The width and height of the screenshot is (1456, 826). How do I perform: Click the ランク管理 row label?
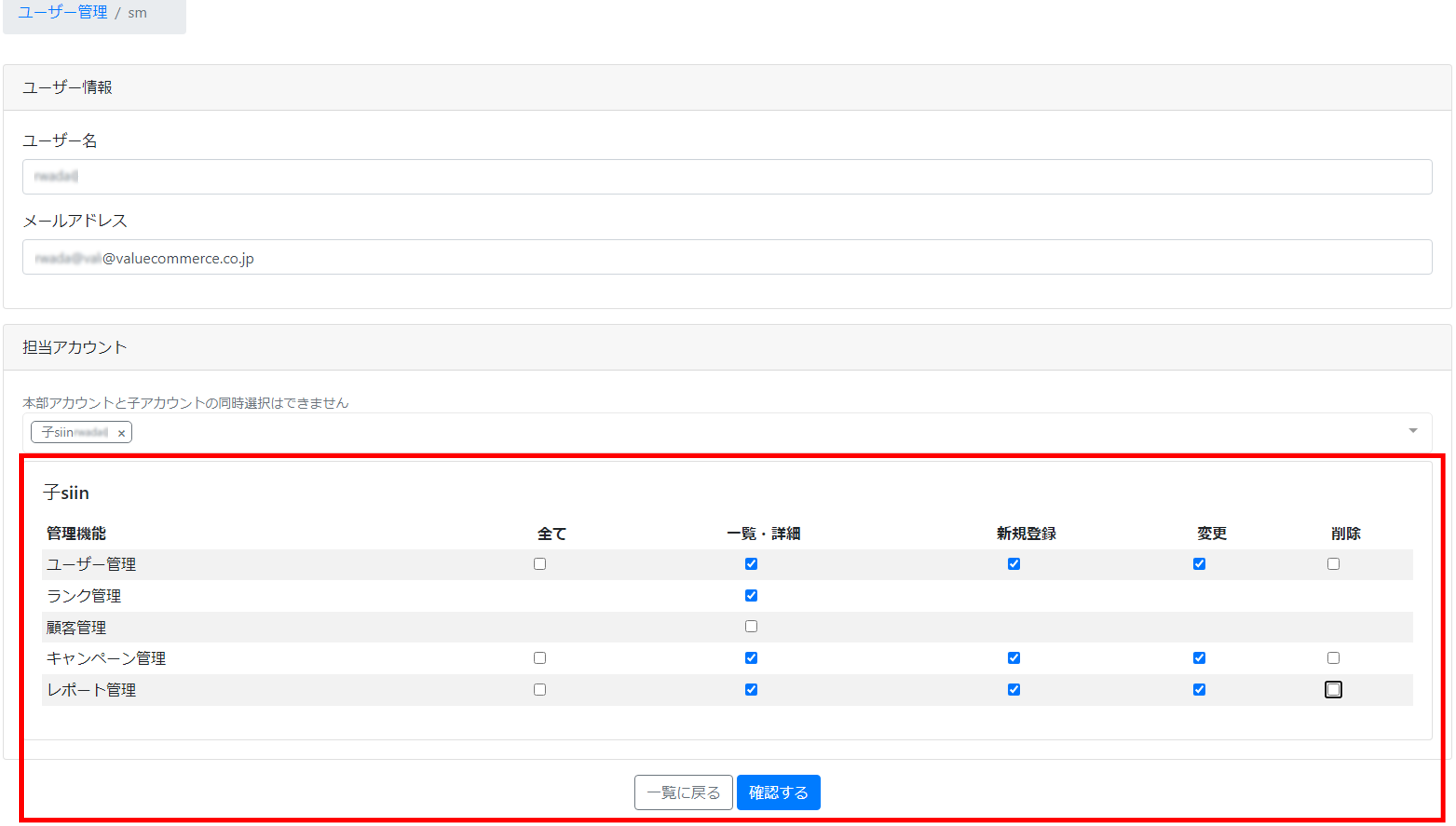83,596
